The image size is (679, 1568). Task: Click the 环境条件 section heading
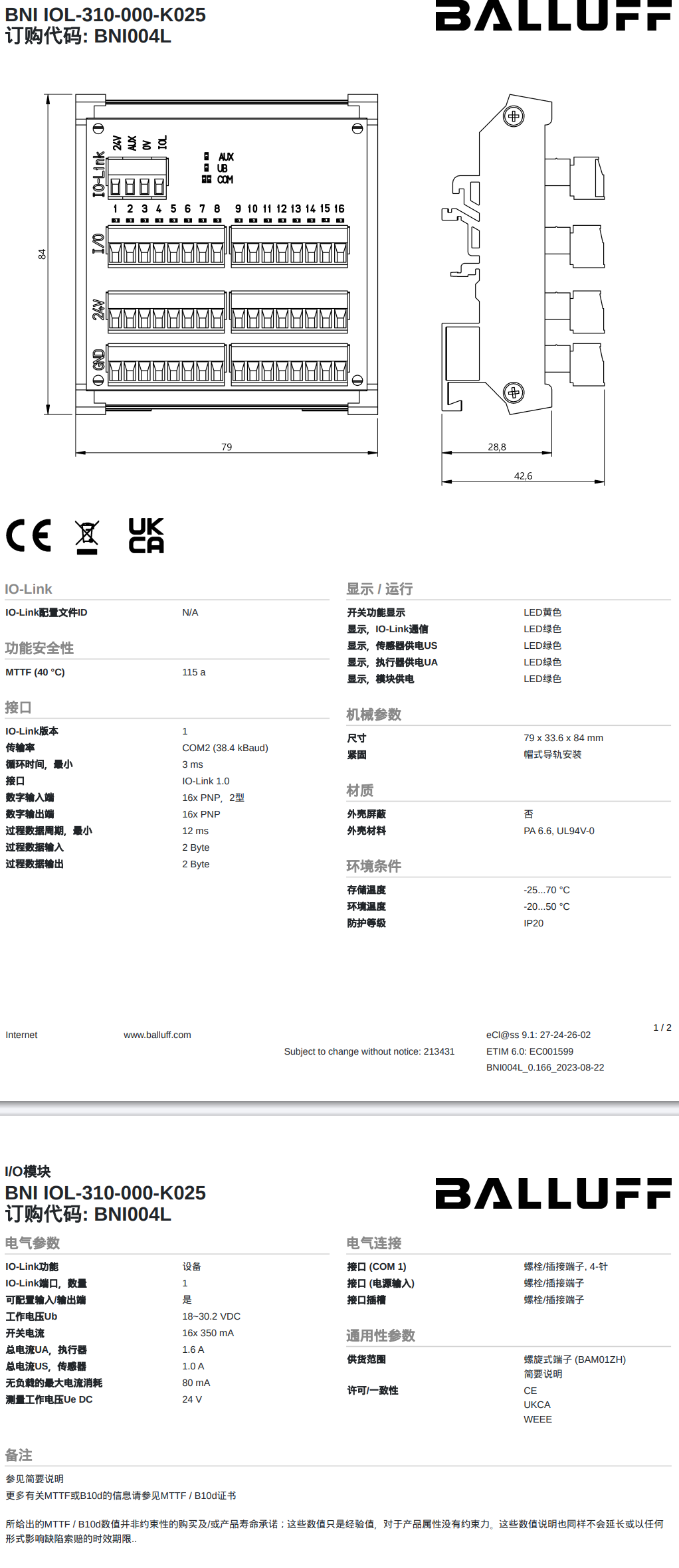coord(374,866)
